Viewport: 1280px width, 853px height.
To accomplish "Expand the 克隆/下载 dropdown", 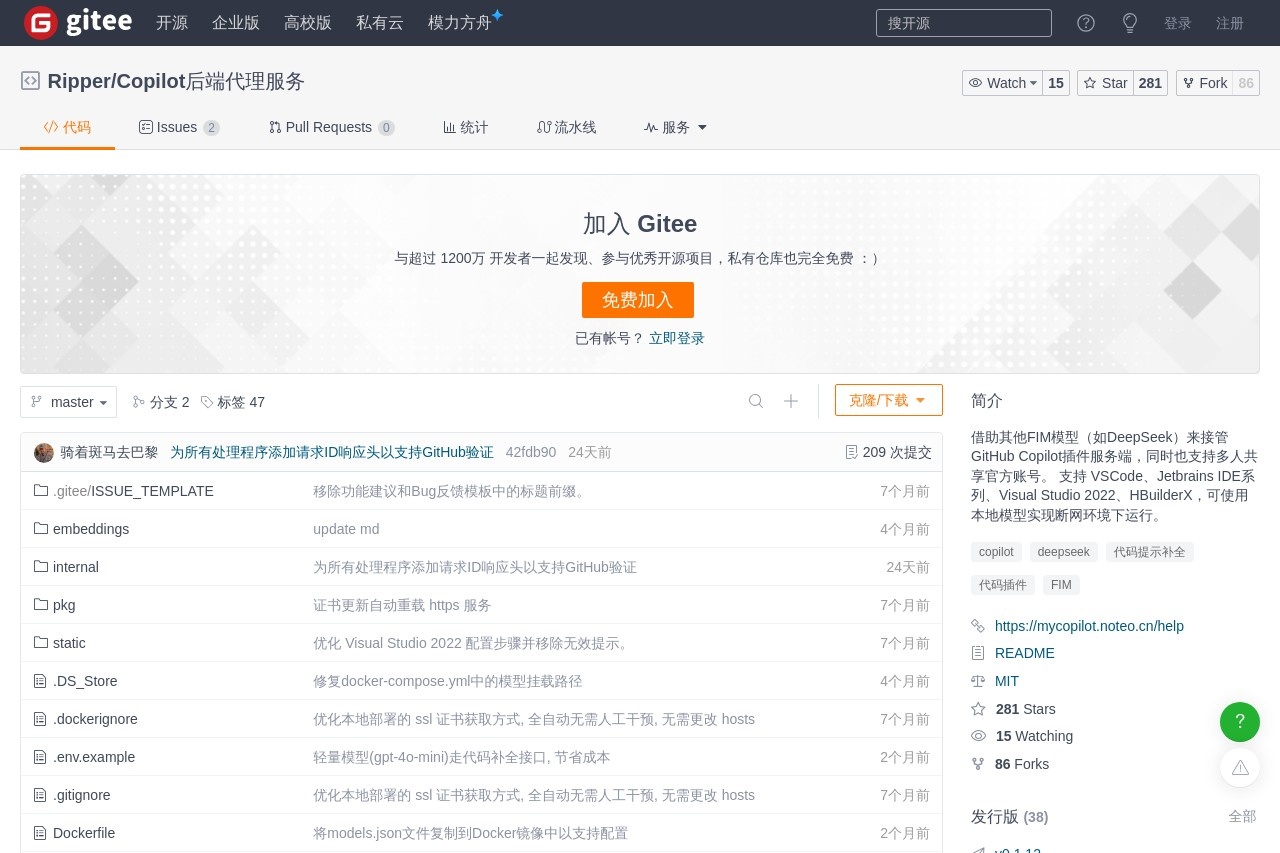I will pyautogui.click(x=889, y=400).
